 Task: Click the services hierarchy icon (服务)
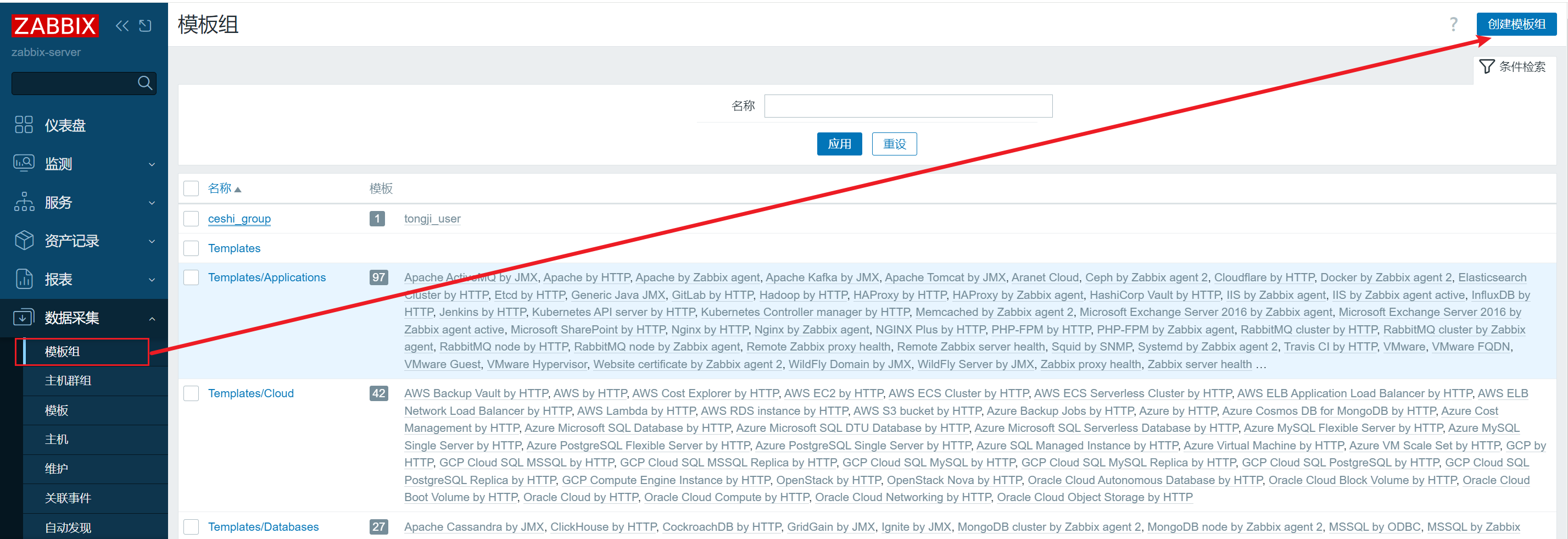(24, 202)
